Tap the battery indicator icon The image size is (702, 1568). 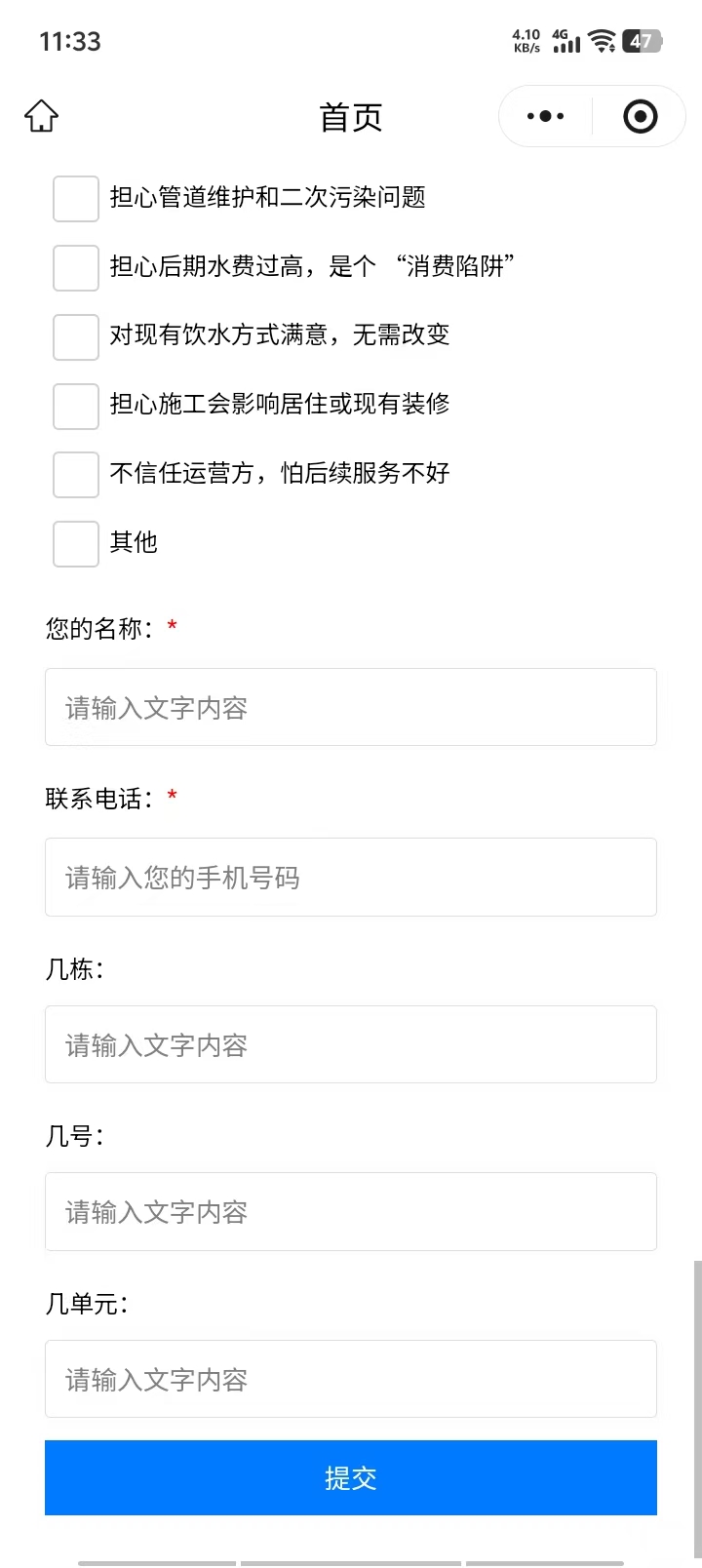point(642,41)
